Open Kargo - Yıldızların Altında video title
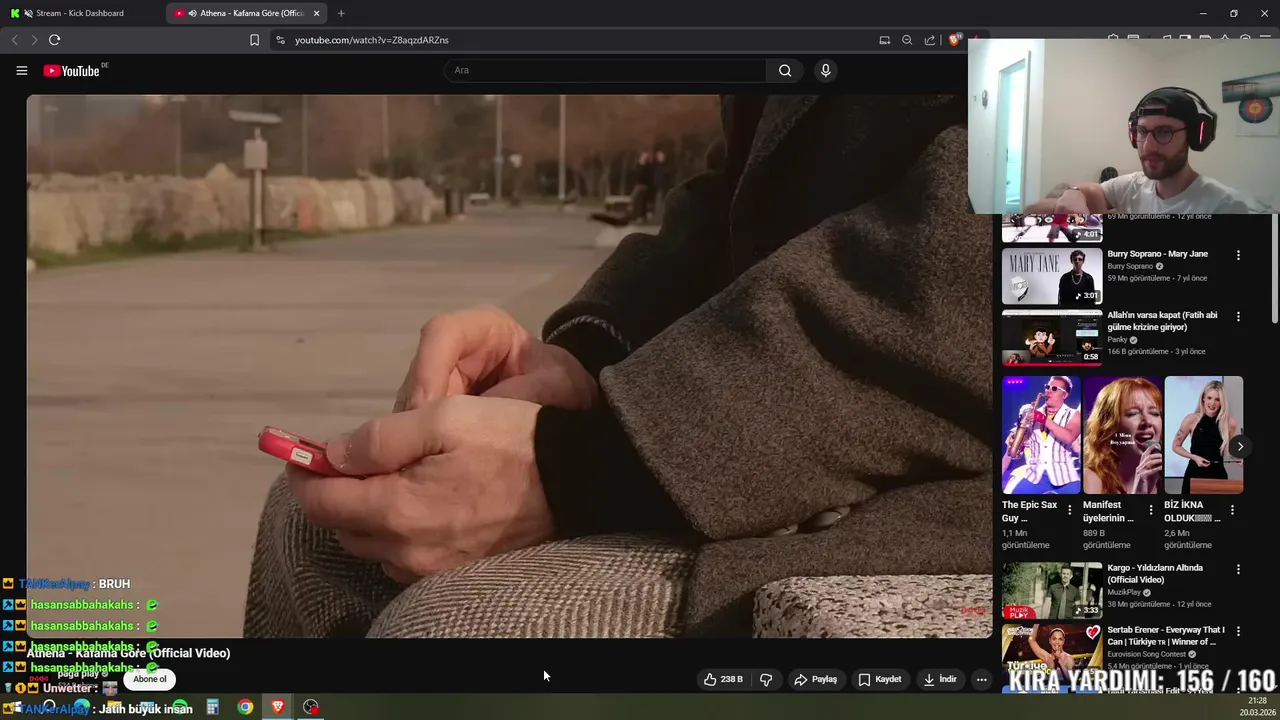 [x=1155, y=574]
